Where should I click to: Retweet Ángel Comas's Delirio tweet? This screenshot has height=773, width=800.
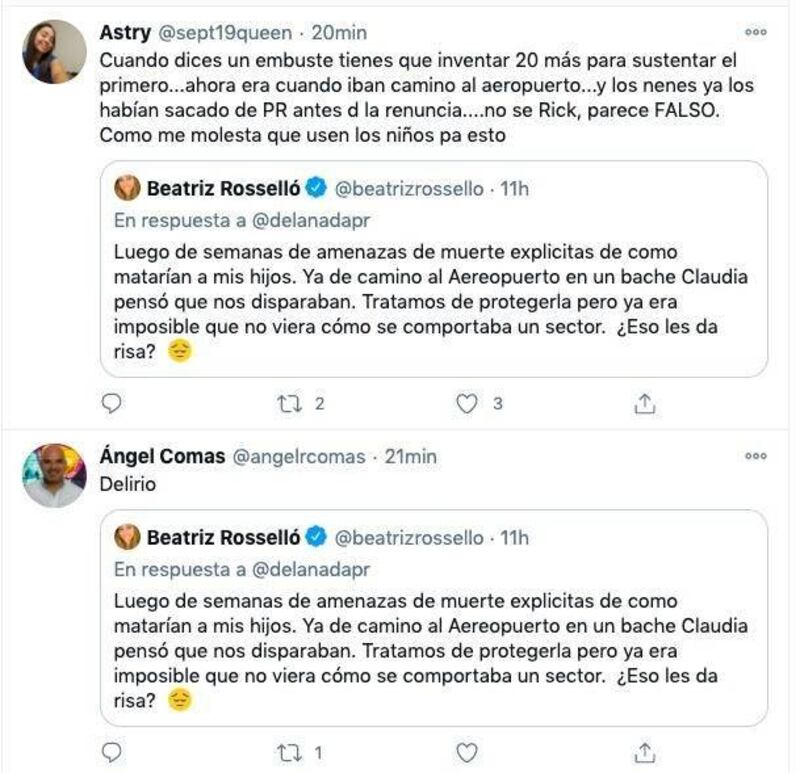click(287, 751)
